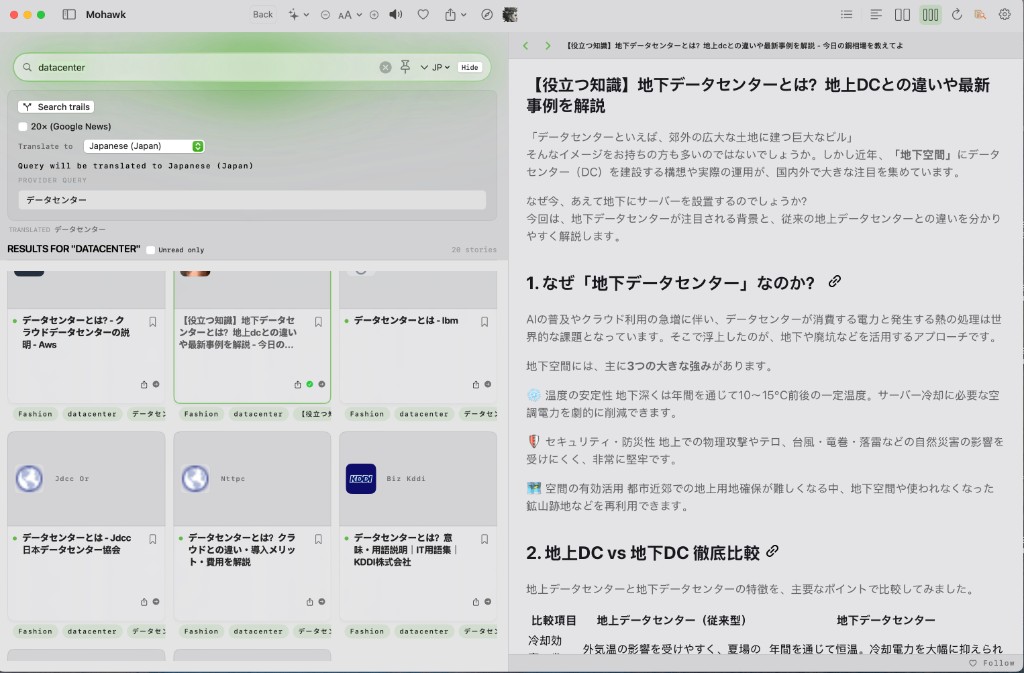Open Translate to Japanese (Japan) dropdown
1024x673 pixels.
(x=144, y=146)
